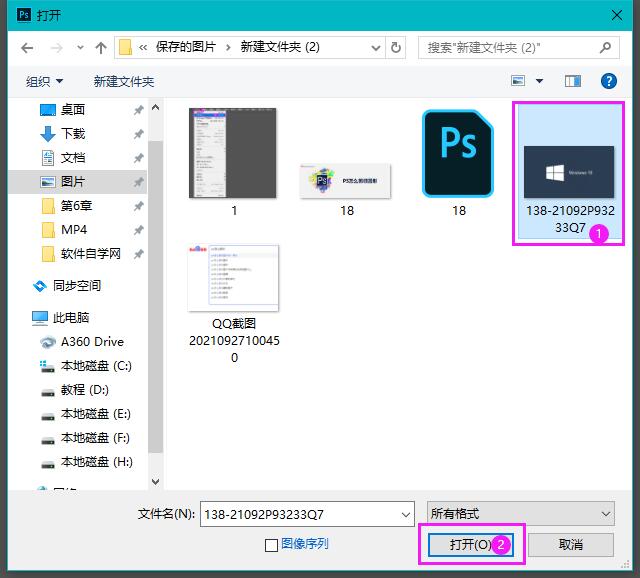
Task: Select 此电脑 in navigation pane
Action: (71, 318)
